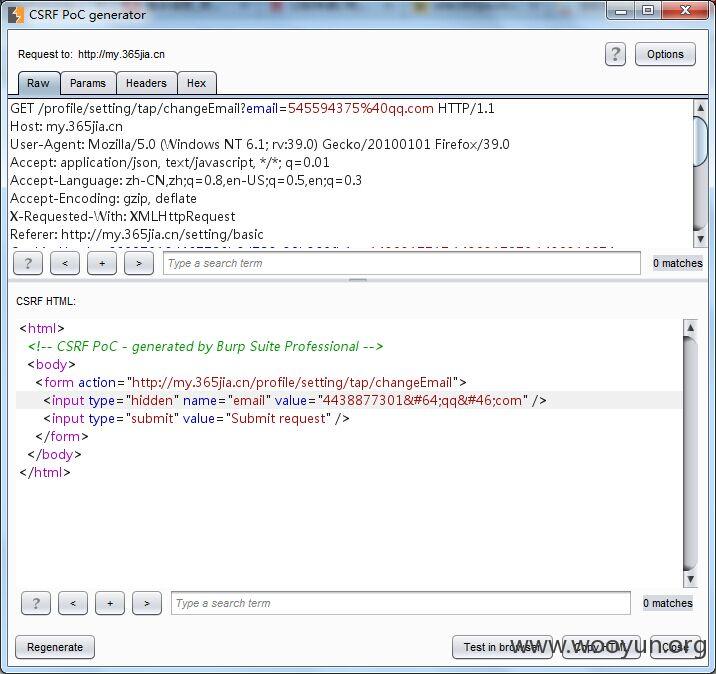Click the GET /profile/setting/tap/changeEmail request line
Viewport: 716px width, 674px height.
click(x=252, y=108)
